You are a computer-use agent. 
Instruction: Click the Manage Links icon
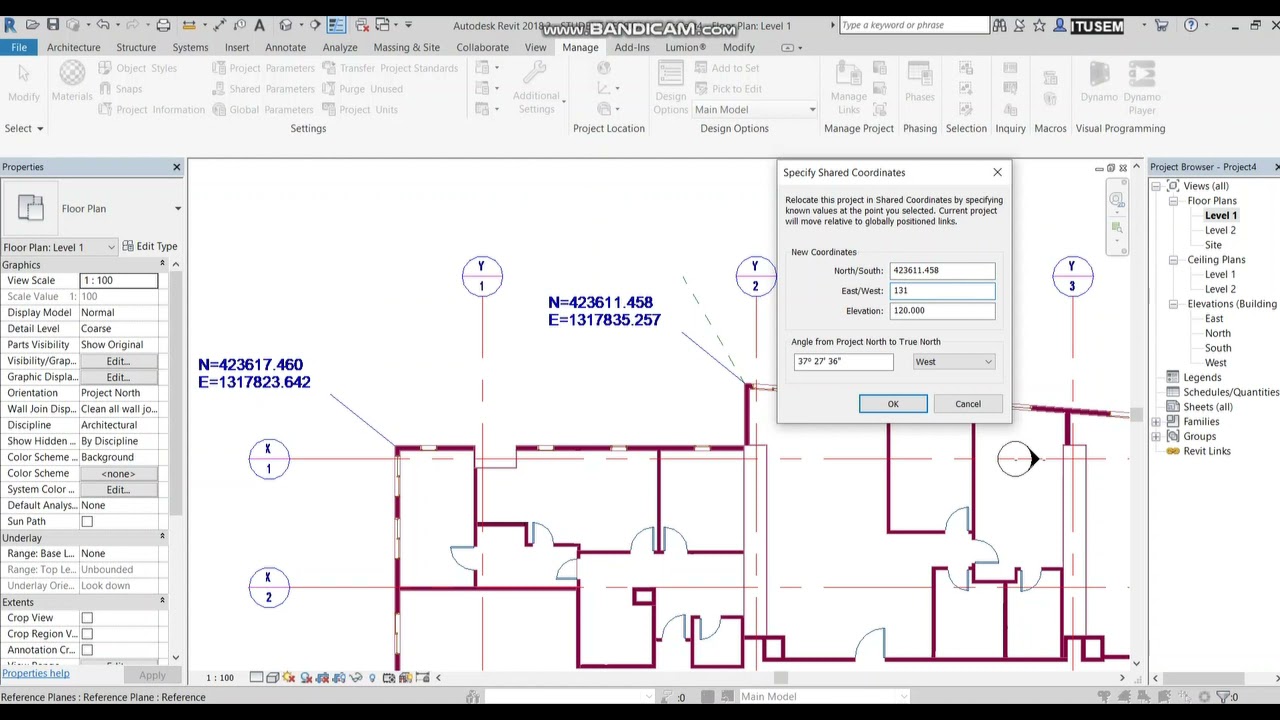pos(849,86)
